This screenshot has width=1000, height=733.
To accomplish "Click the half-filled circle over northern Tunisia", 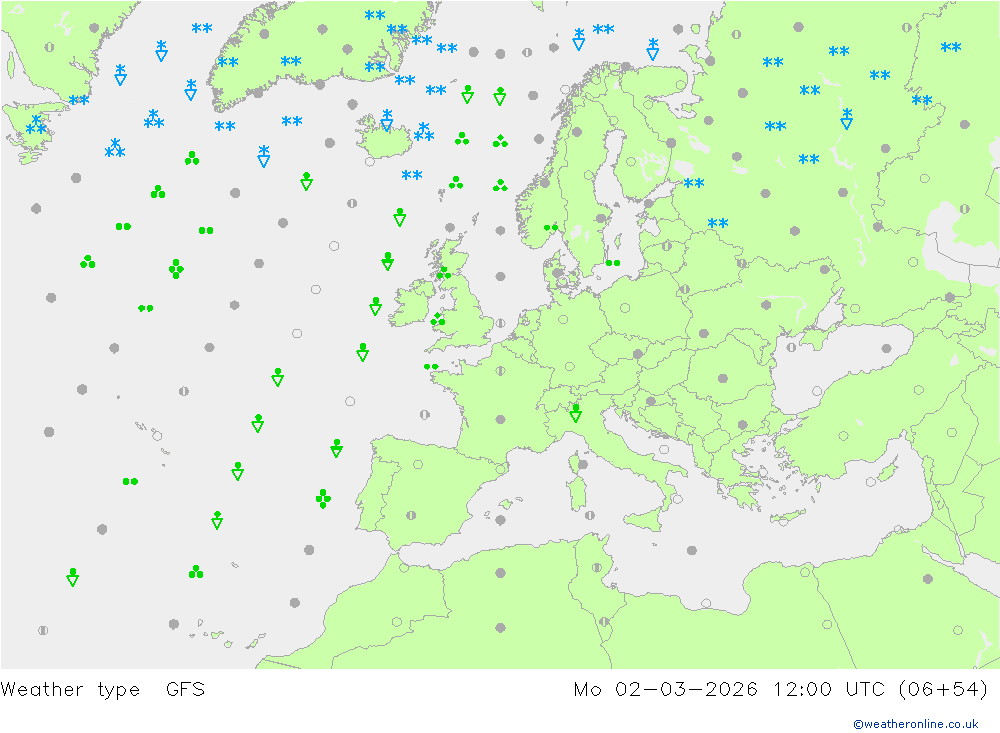I will [x=597, y=567].
